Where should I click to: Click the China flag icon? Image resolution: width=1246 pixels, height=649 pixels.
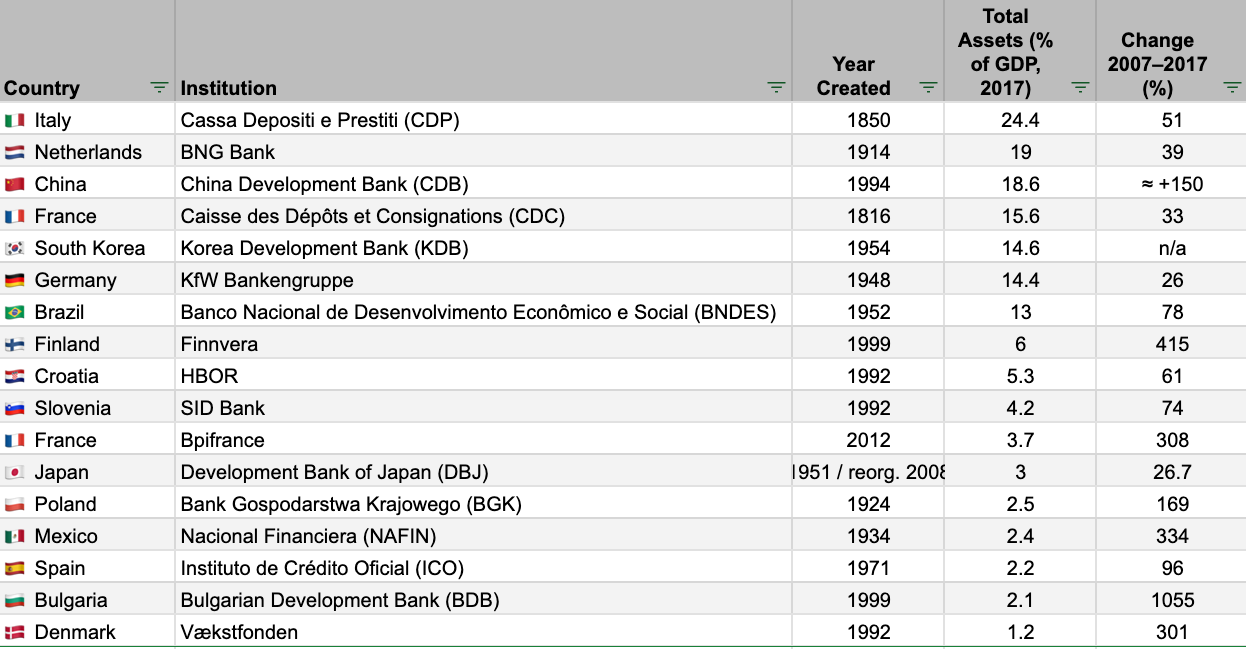point(15,184)
